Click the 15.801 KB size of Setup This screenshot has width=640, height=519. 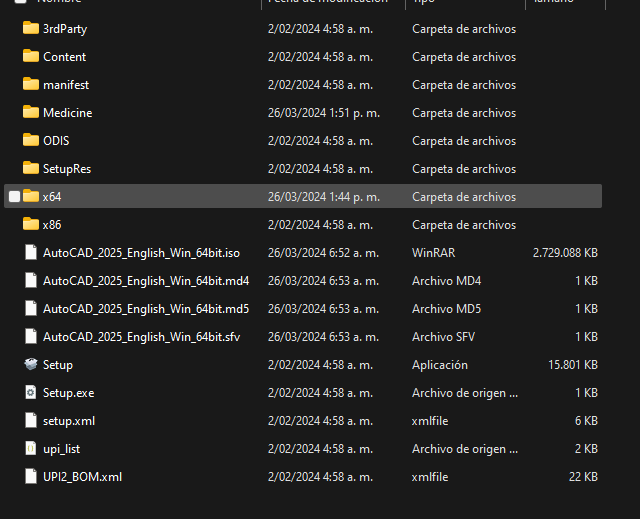(x=573, y=365)
